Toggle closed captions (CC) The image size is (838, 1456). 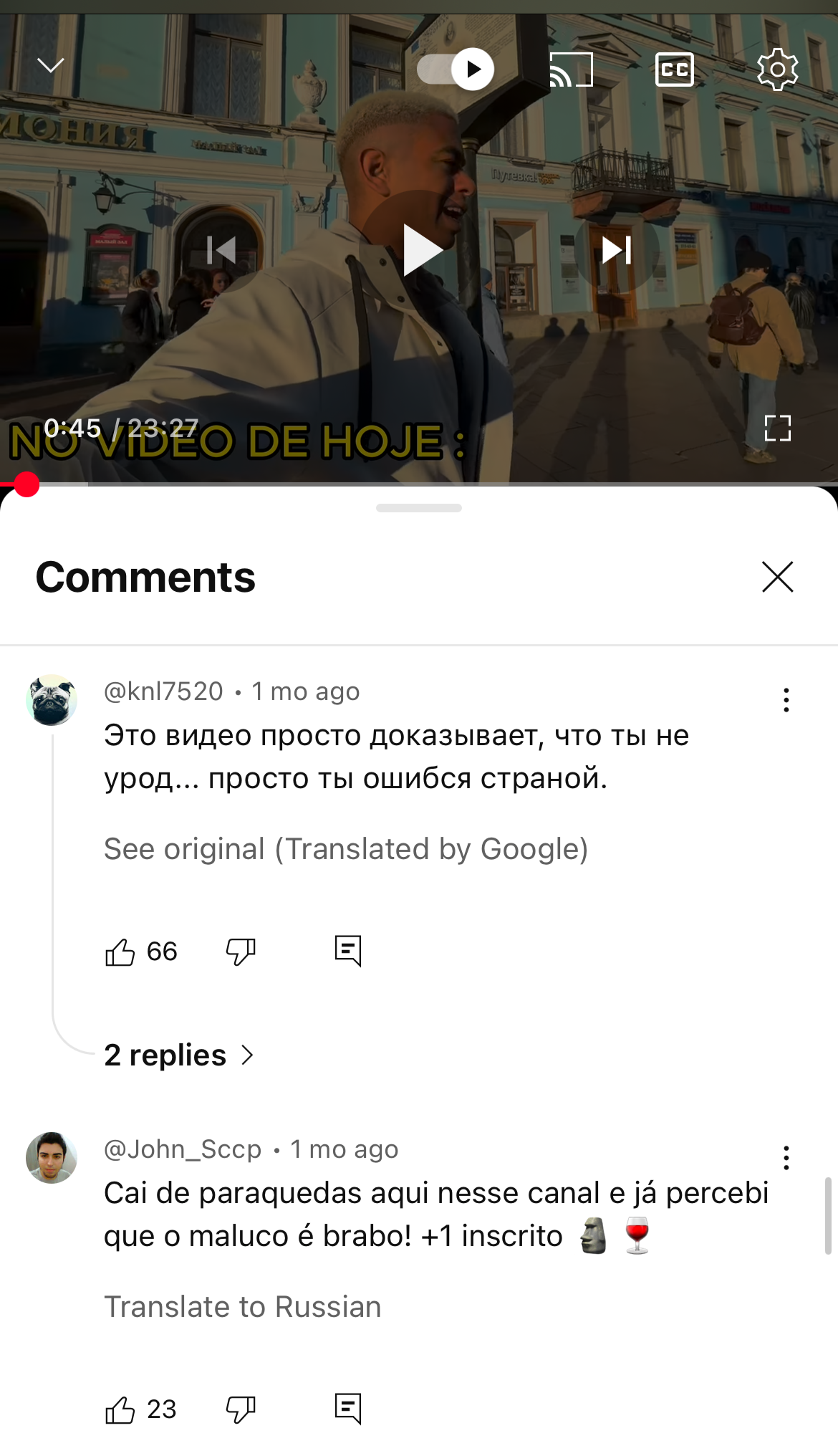click(675, 70)
